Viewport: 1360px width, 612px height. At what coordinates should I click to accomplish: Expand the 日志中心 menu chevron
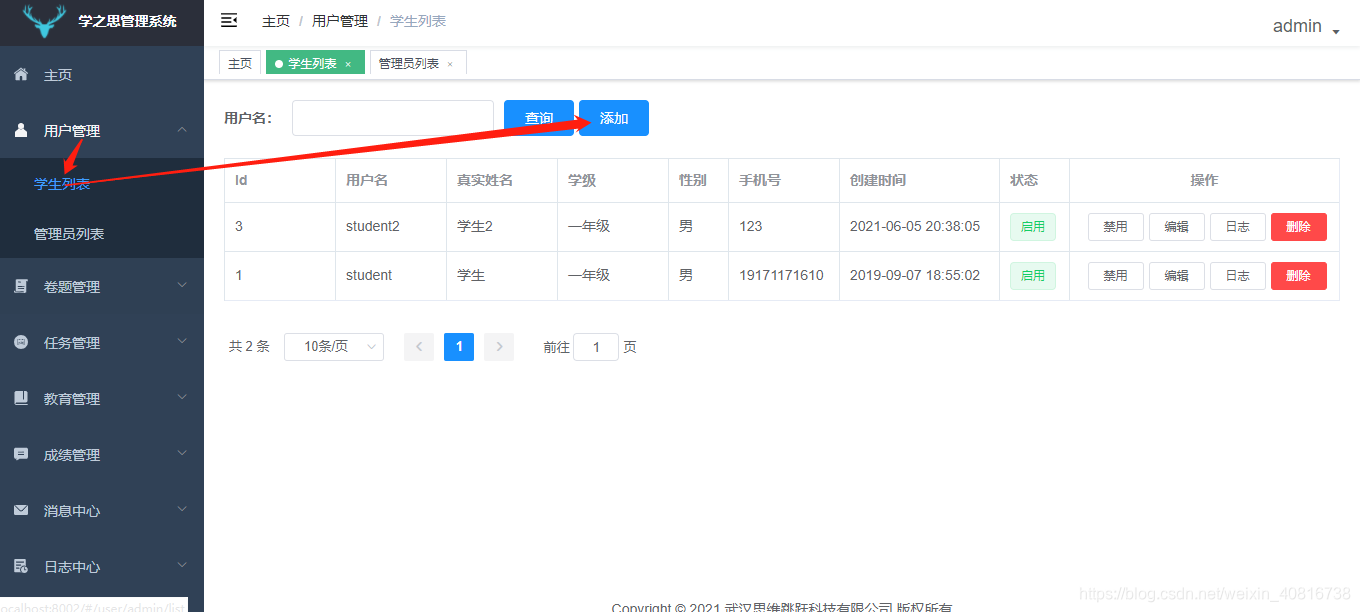[x=182, y=565]
